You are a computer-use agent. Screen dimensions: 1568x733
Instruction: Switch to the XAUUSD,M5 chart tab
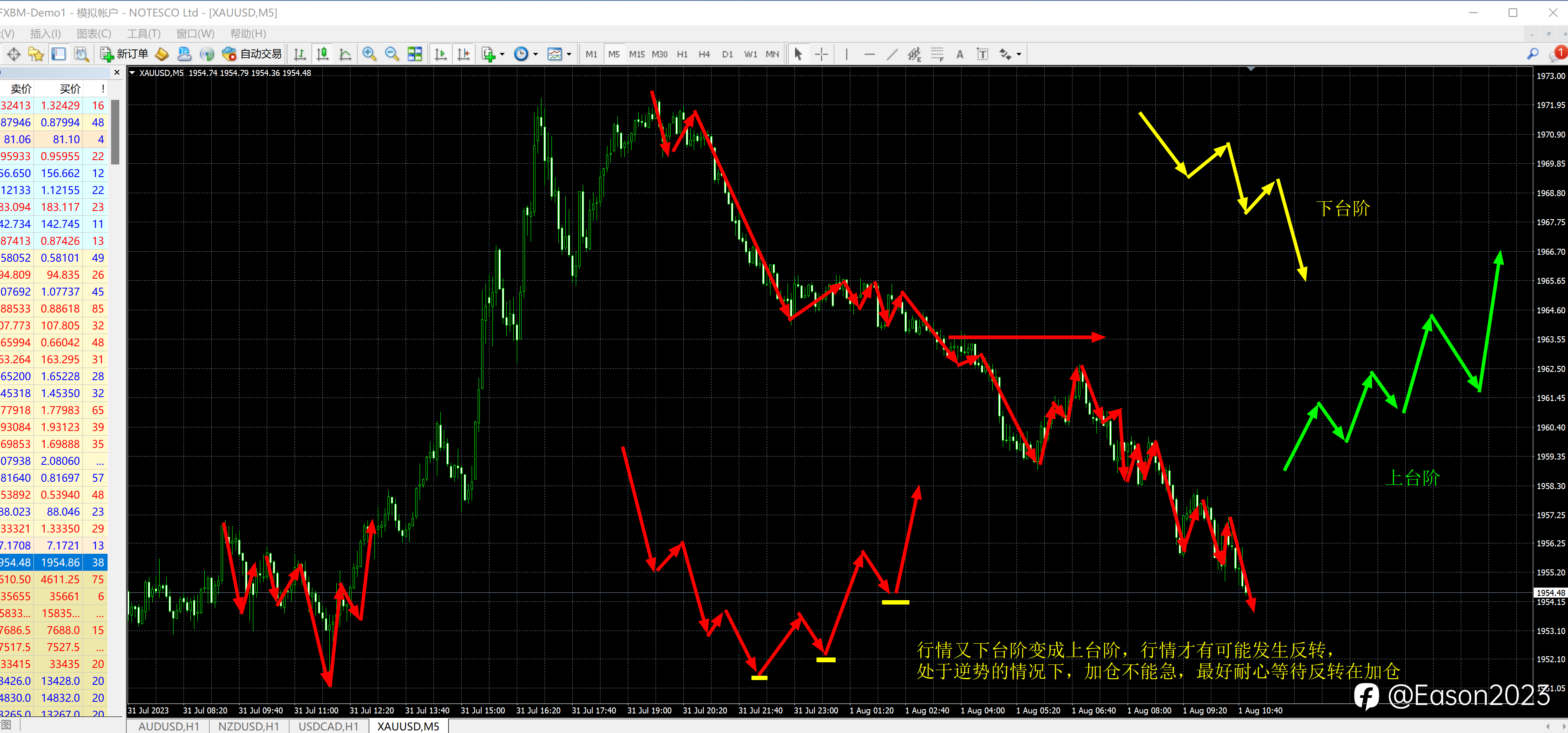click(408, 726)
